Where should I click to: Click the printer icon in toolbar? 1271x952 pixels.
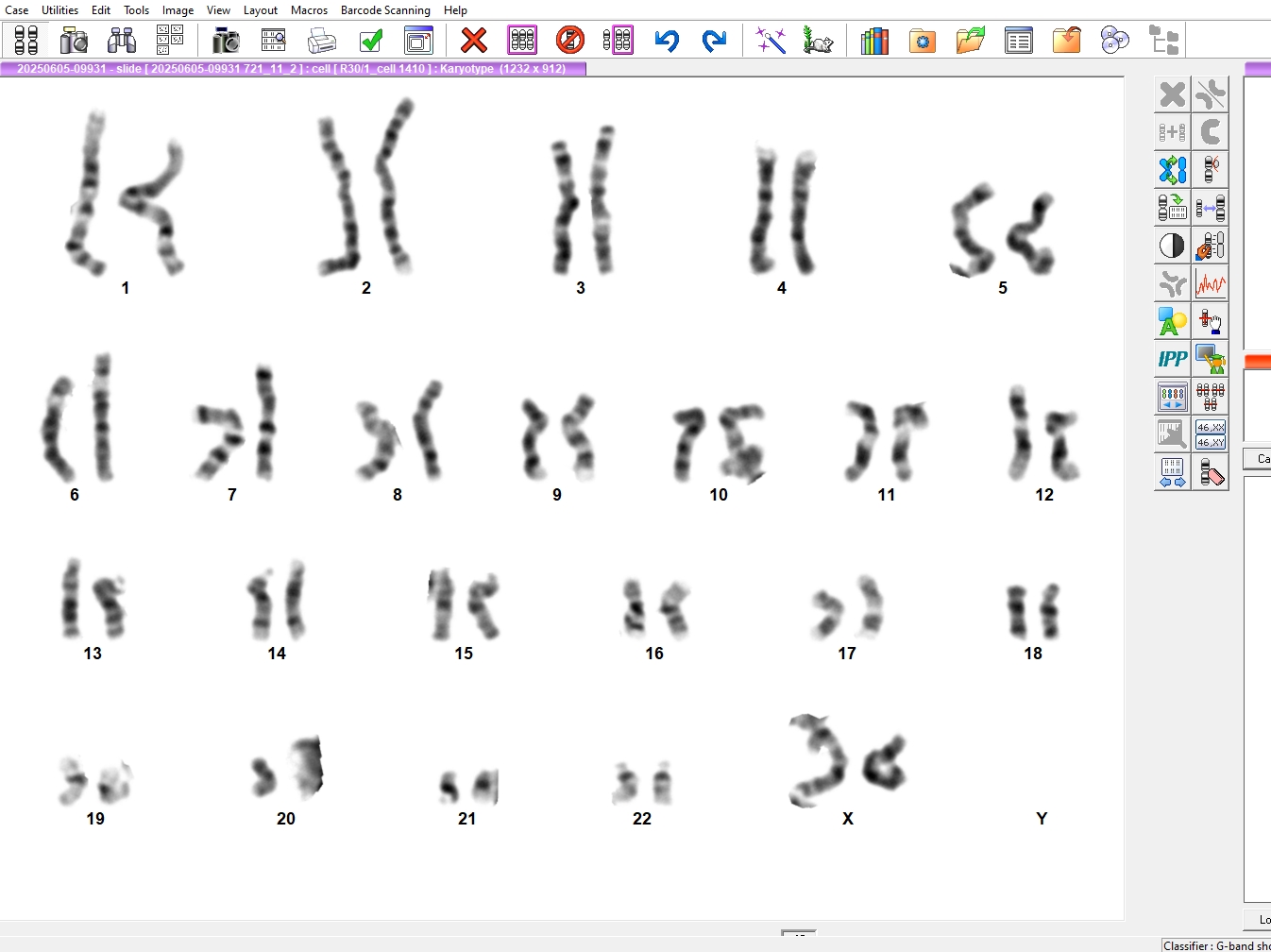[322, 41]
